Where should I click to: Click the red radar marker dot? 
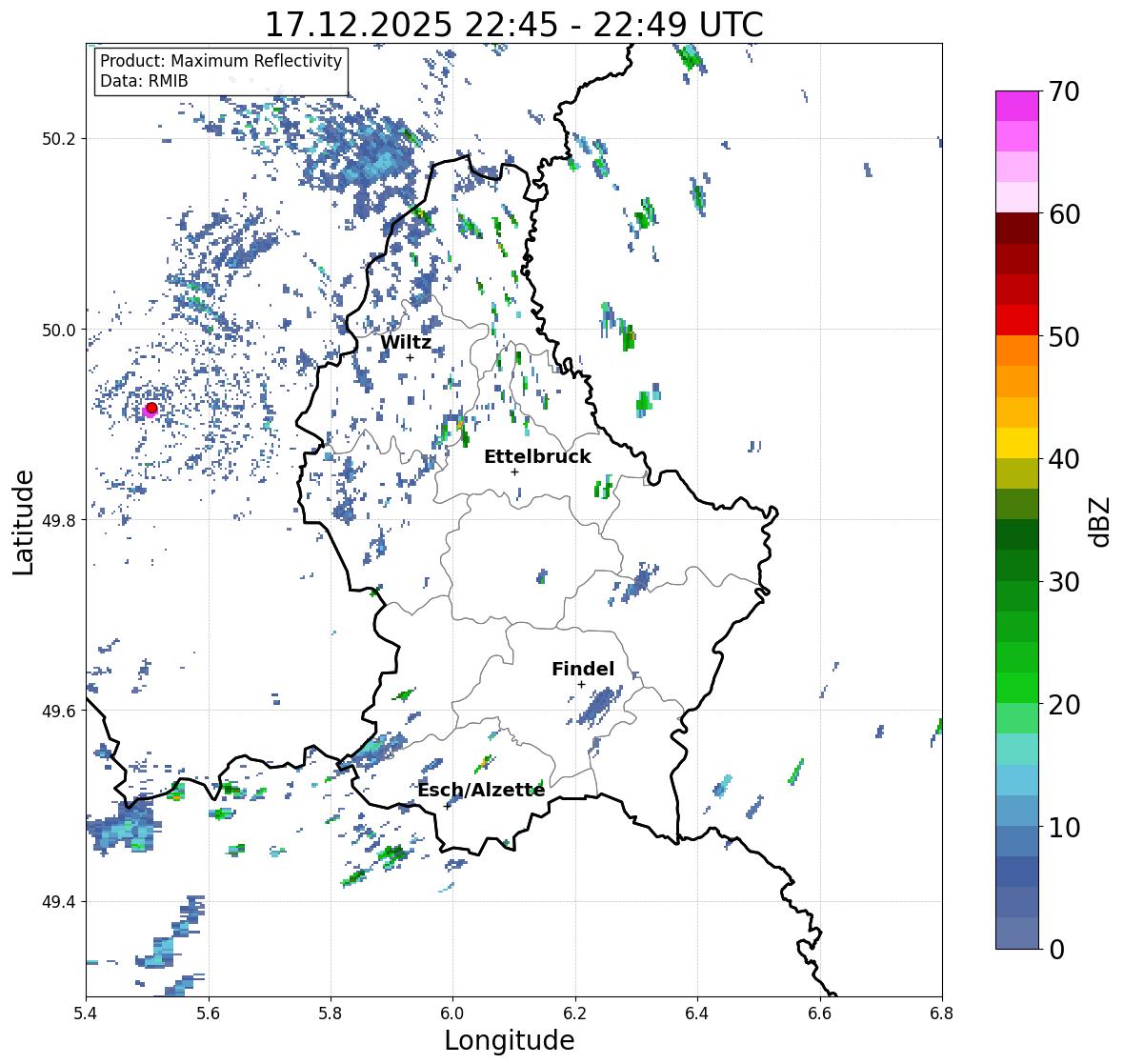[151, 408]
